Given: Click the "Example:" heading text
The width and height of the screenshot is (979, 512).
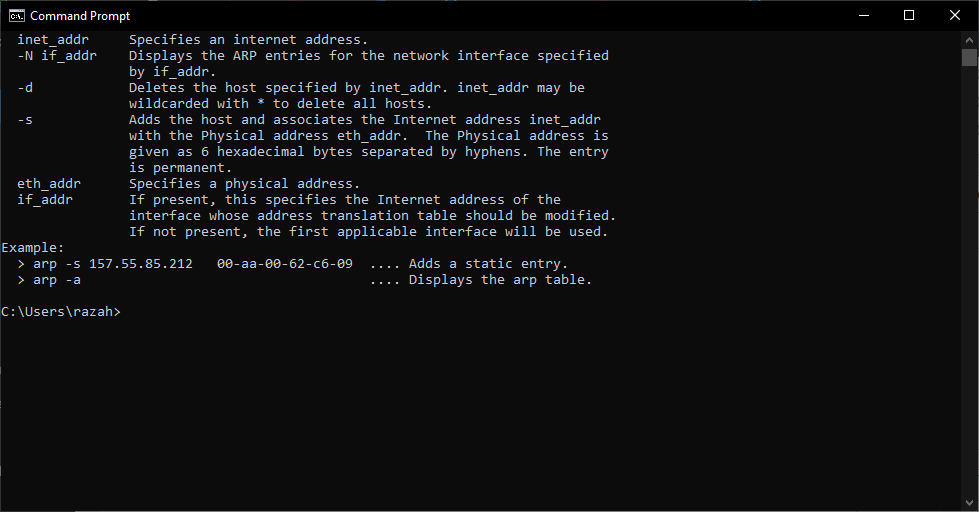Looking at the screenshot, I should pyautogui.click(x=33, y=248).
